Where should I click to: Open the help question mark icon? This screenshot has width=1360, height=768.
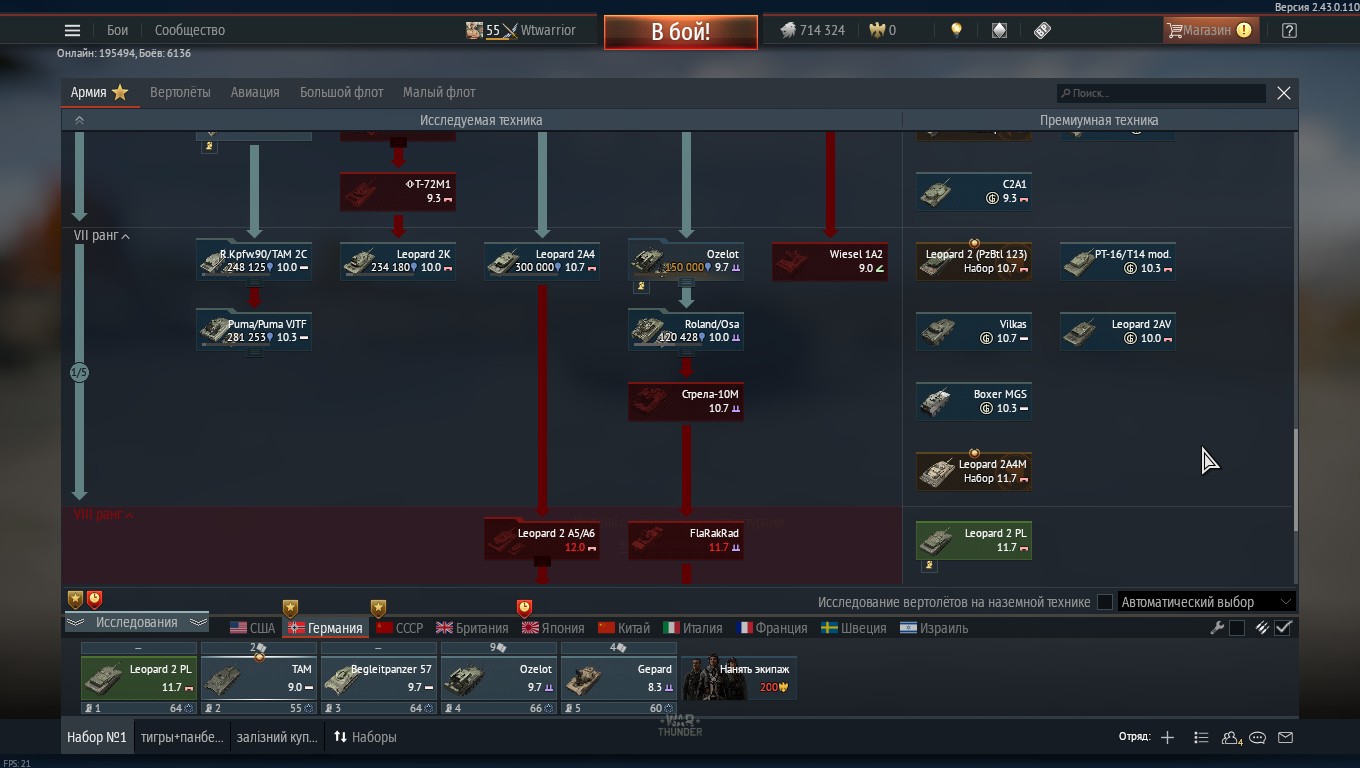(x=1289, y=30)
